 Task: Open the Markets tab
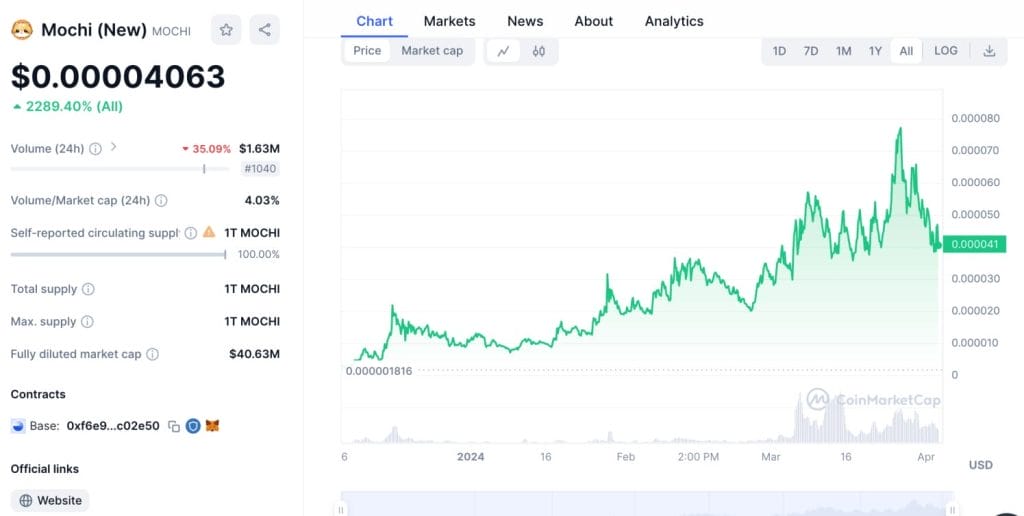coord(449,21)
